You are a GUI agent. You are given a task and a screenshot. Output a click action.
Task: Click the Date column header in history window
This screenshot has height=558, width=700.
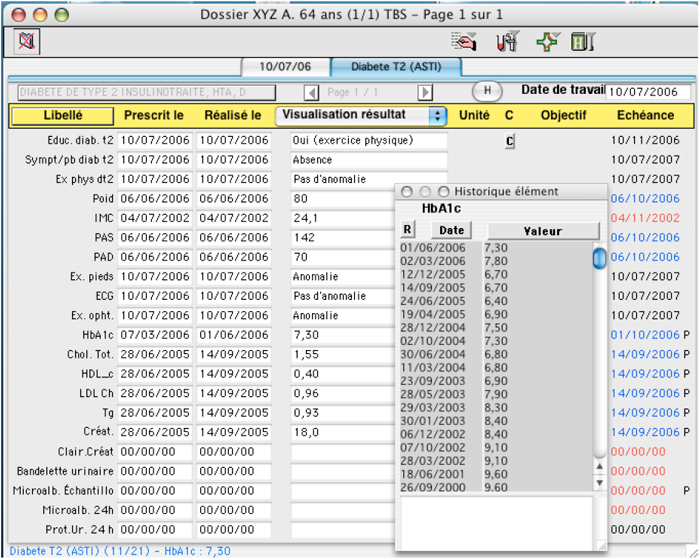point(451,230)
